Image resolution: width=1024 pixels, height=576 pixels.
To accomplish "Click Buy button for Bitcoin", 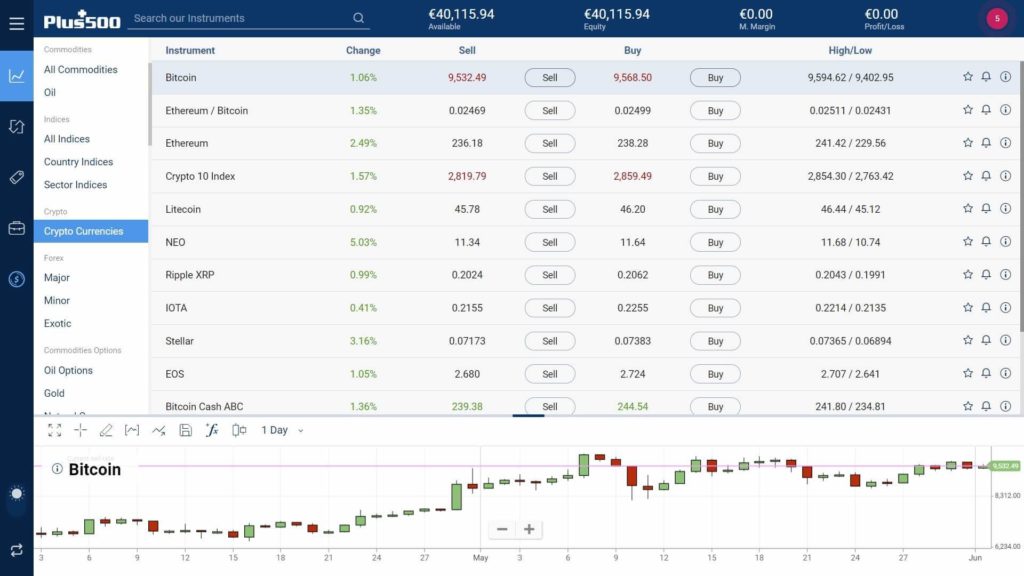I will [715, 77].
